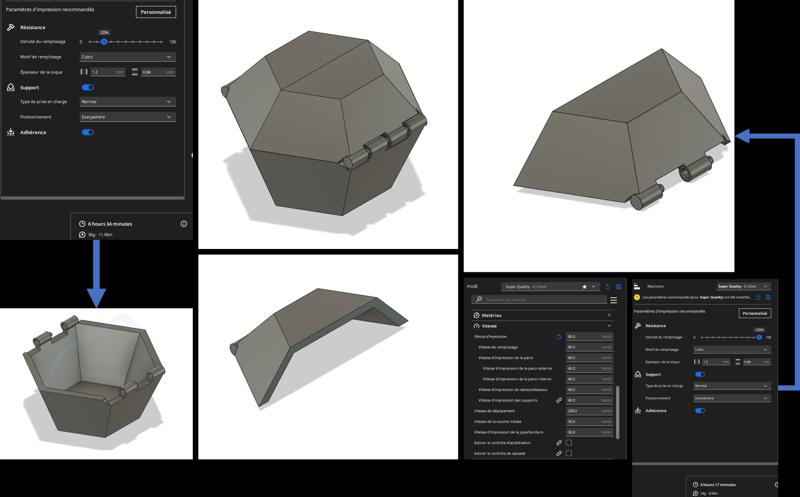
Task: Click the folded lid panel model image
Action: (328, 357)
